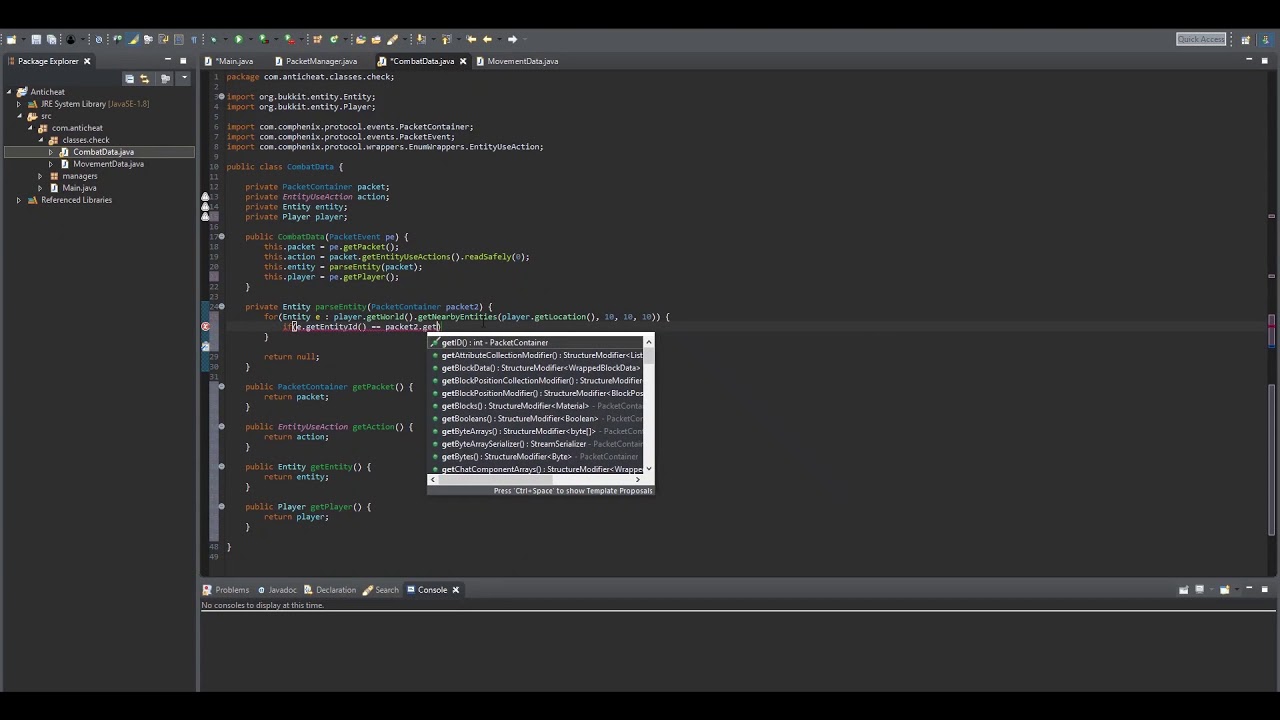Click the Save All toolbar icon
Screen dimensions: 1280x720
click(51, 39)
